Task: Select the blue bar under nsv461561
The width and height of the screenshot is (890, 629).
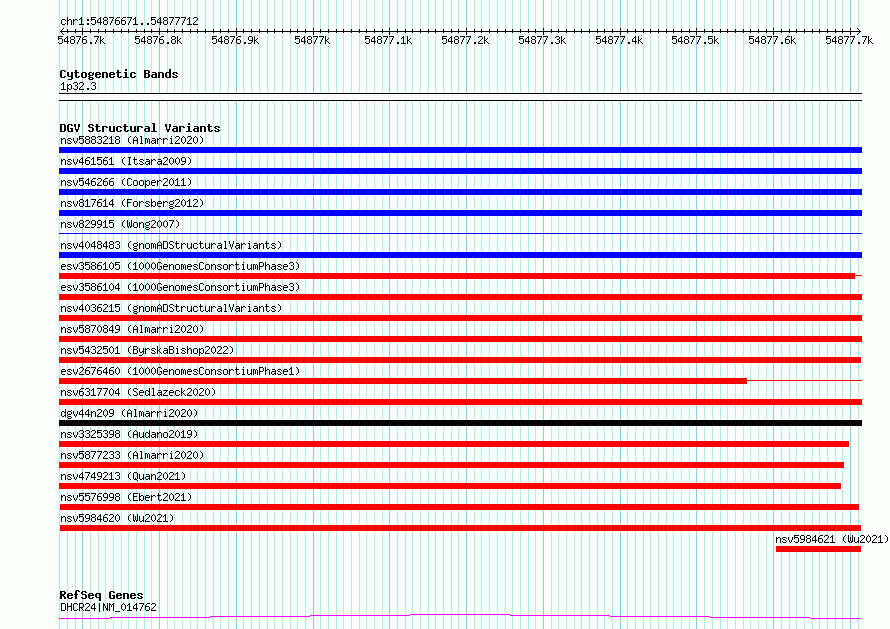Action: [460, 171]
